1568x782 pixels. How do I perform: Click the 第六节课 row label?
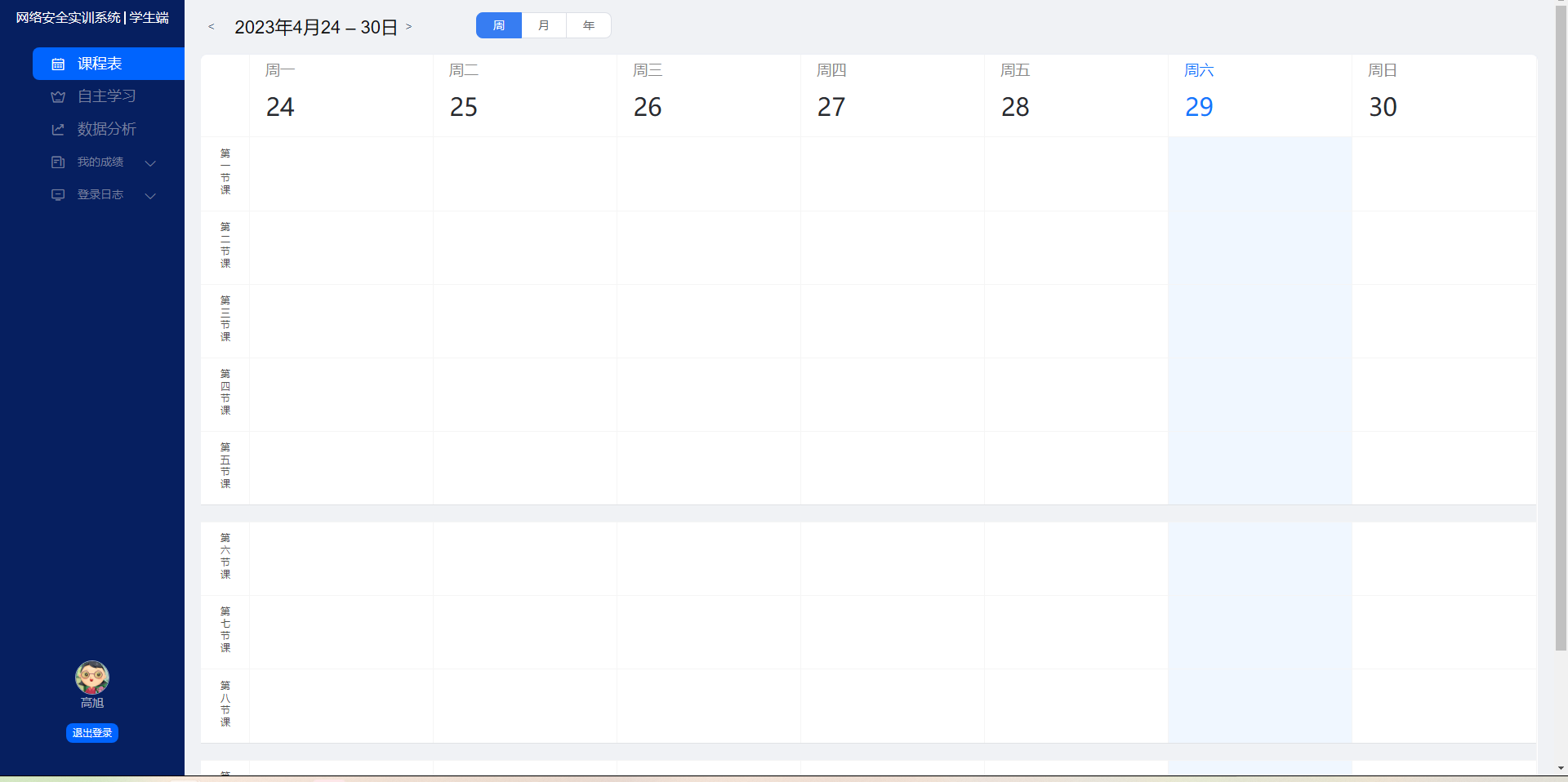(225, 557)
